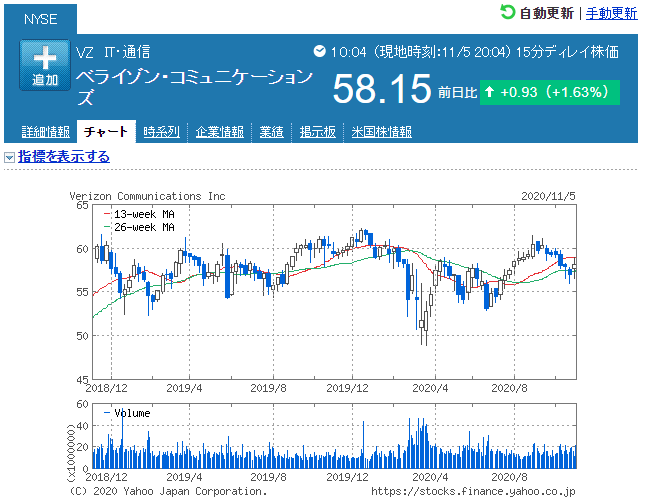This screenshot has width=647, height=501.
Task: Open the 業績 tab
Action: tap(272, 132)
